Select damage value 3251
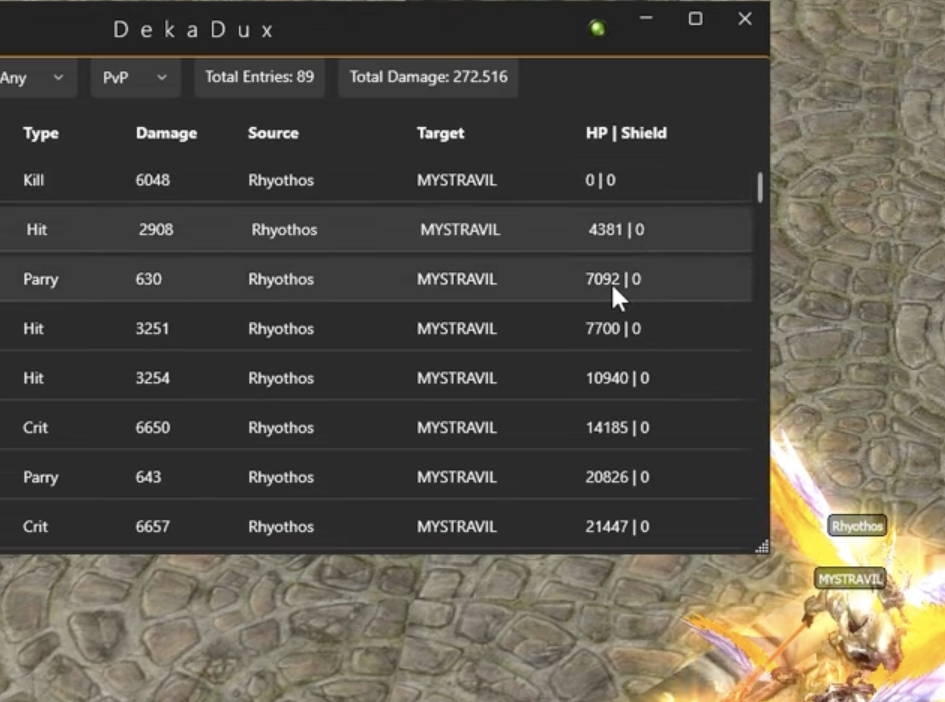Viewport: 945px width, 702px height. point(152,328)
